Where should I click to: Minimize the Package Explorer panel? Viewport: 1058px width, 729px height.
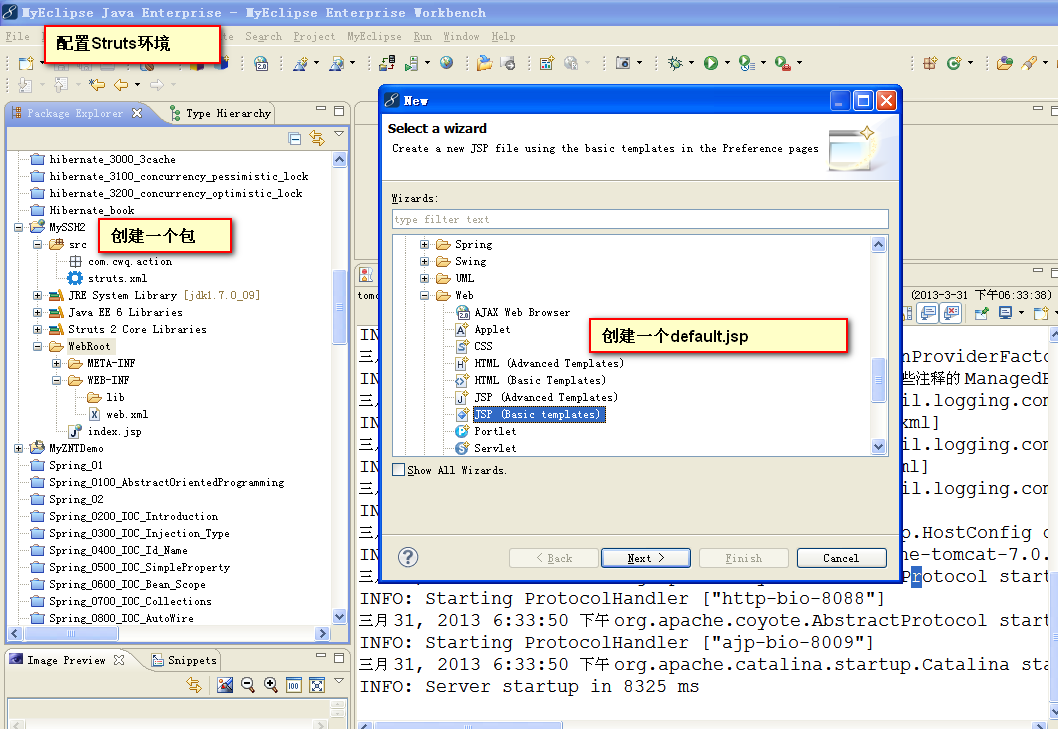tap(321, 108)
